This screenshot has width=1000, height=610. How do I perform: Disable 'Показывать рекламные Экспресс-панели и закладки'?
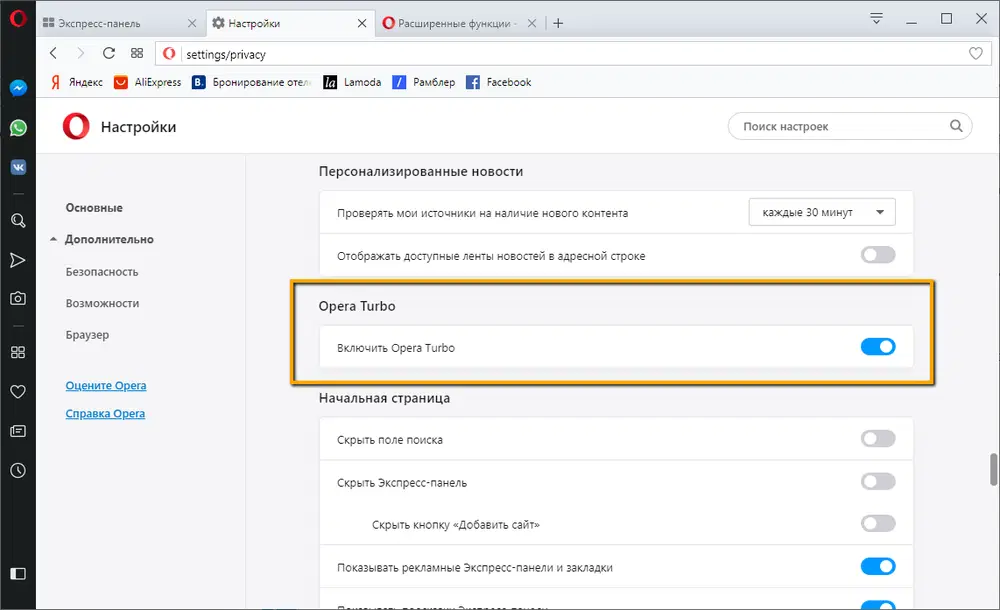pyautogui.click(x=877, y=566)
